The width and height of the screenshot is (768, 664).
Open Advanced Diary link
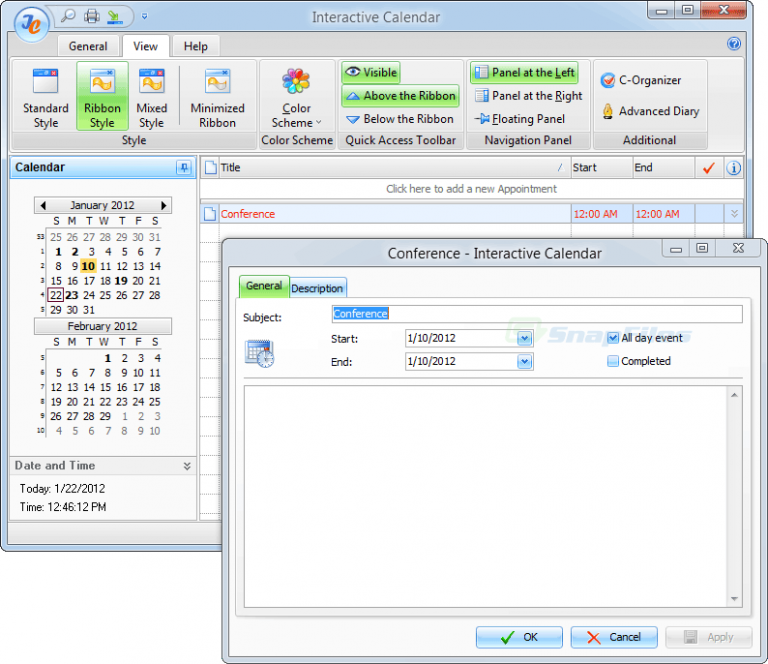650,111
